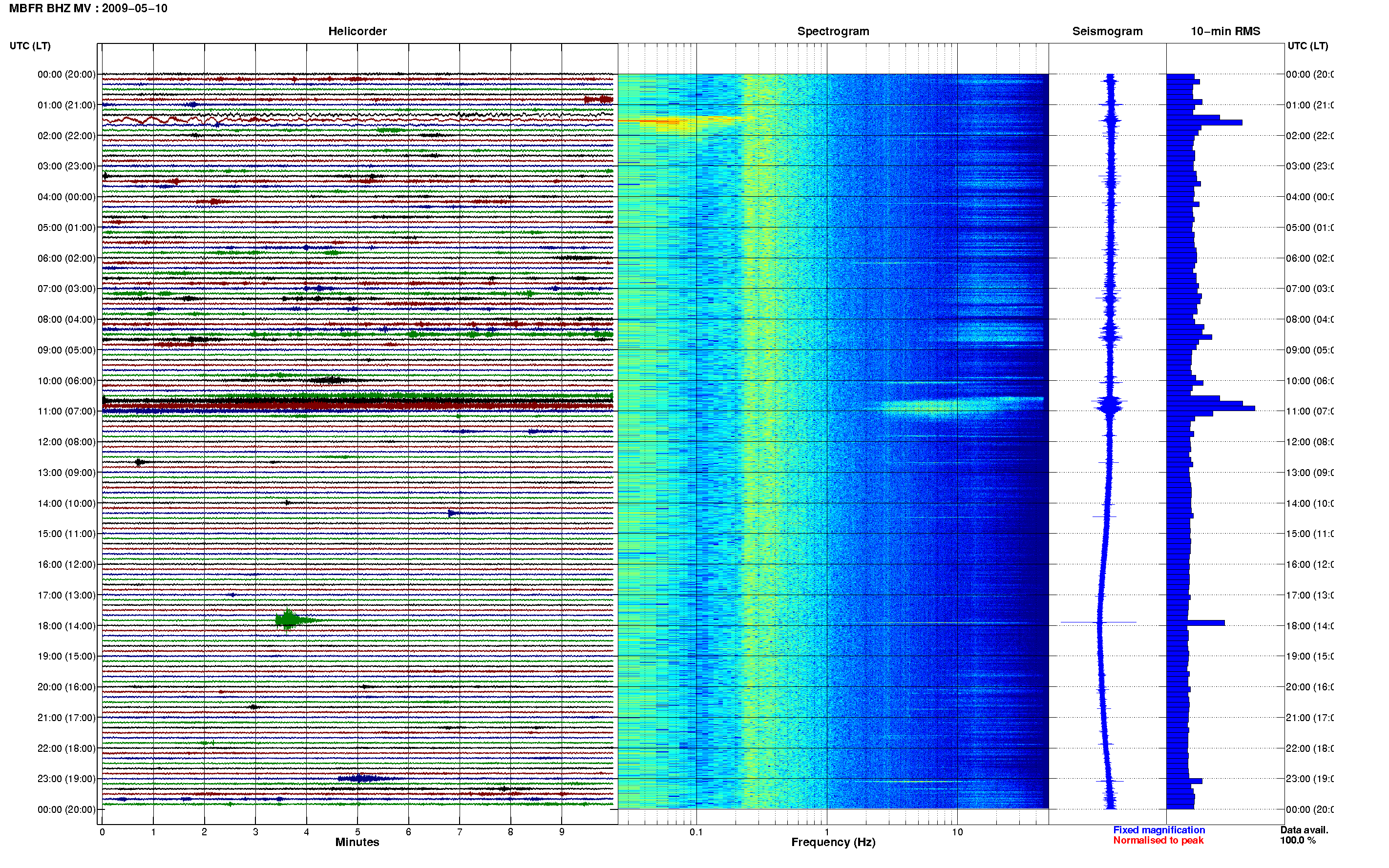The width and height of the screenshot is (1389, 868).
Task: Click the left 18:00 (14:00) time label
Action: (66, 626)
